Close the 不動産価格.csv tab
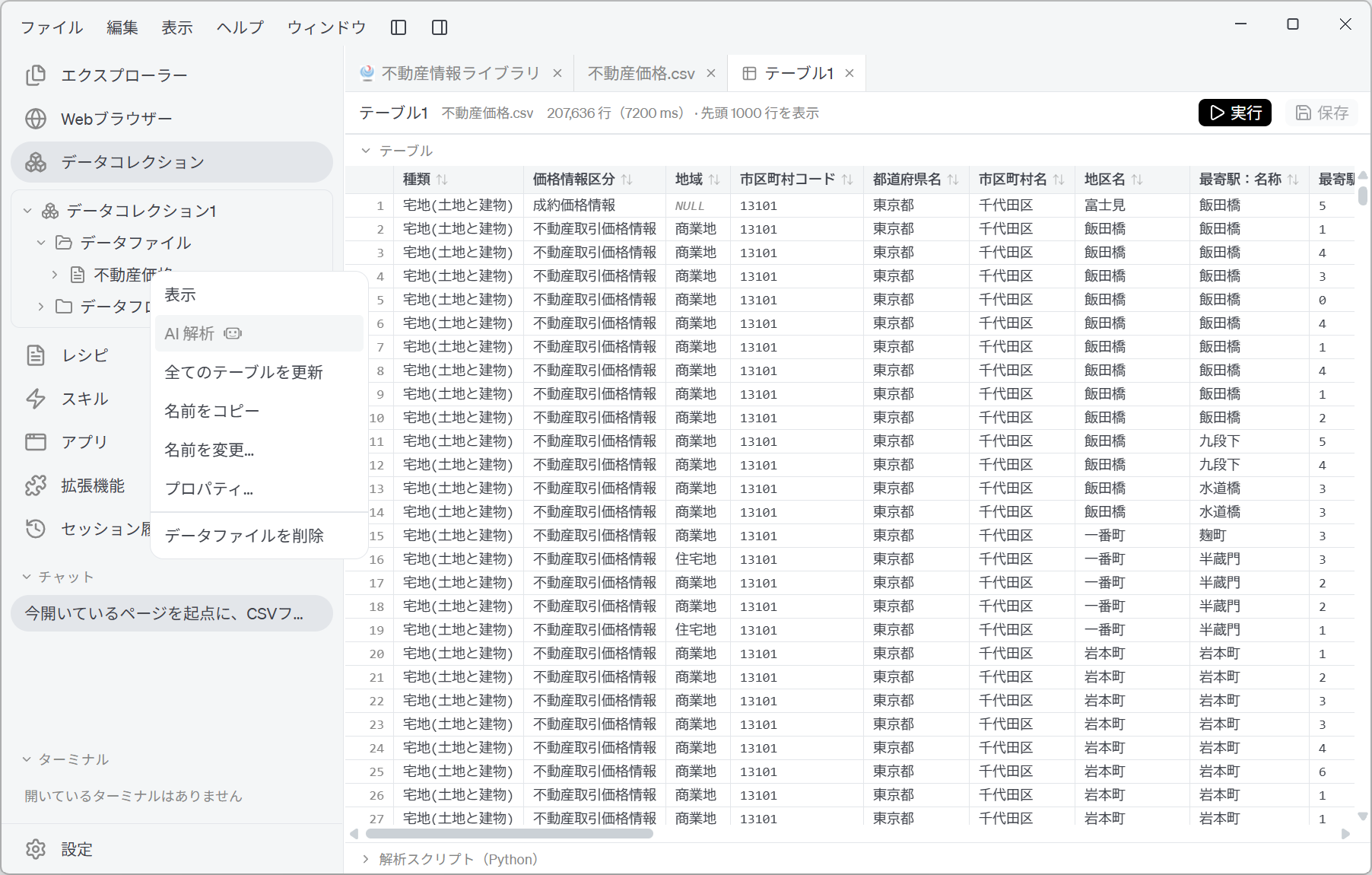The image size is (1372, 875). [711, 73]
